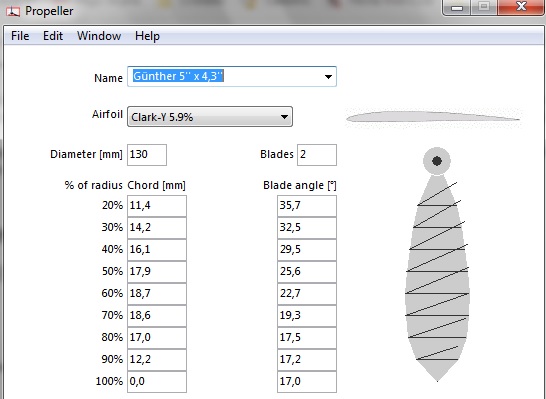The width and height of the screenshot is (546, 399).
Task: Open the Window menu
Action: pos(99,36)
